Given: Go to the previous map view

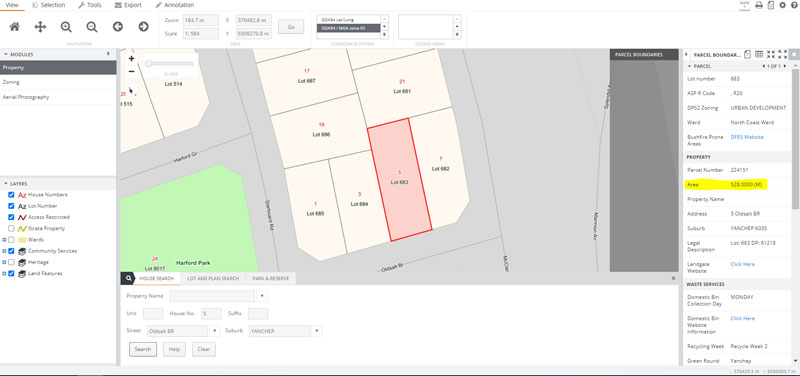Looking at the screenshot, I should 118,27.
